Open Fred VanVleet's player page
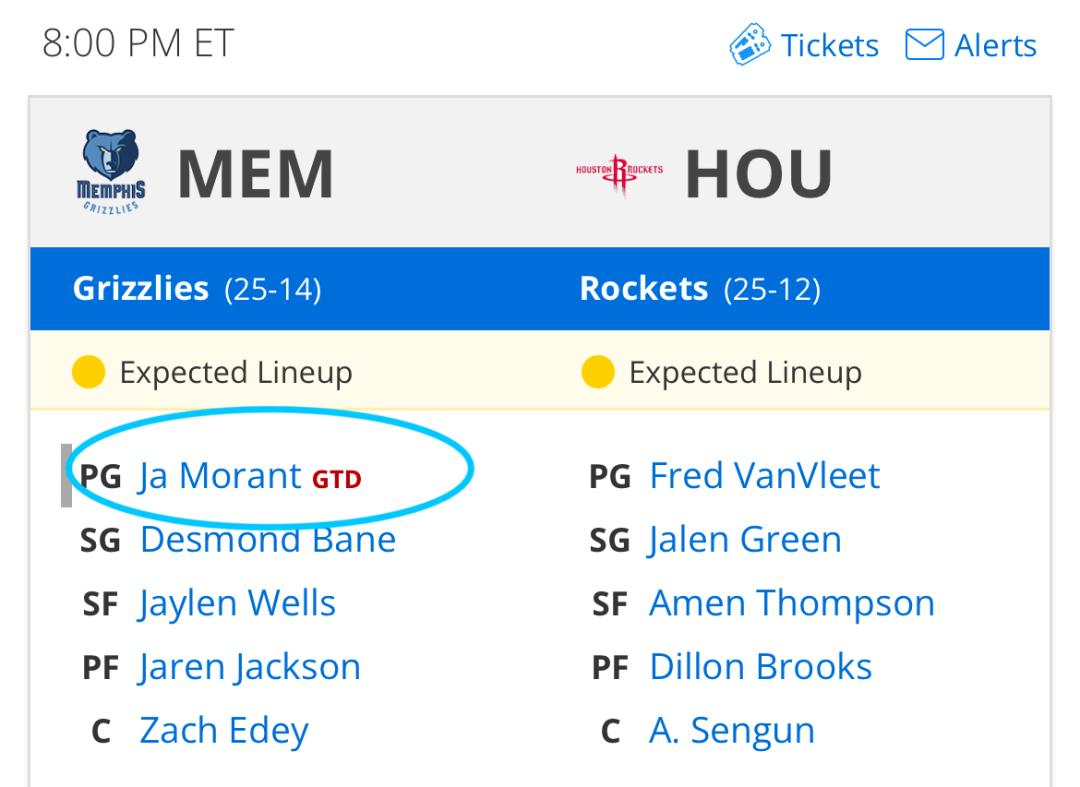The height and width of the screenshot is (787, 1080). [765, 475]
